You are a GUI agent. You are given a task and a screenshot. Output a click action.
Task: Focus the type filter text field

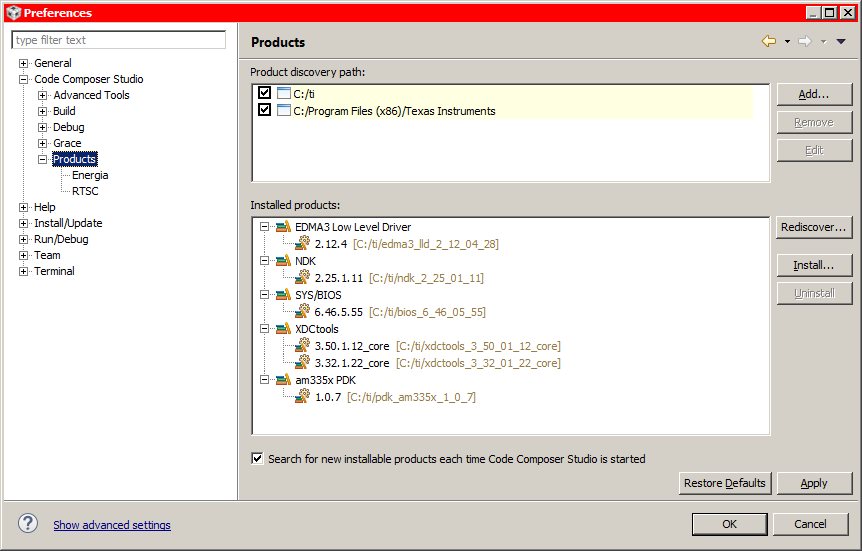(x=119, y=40)
